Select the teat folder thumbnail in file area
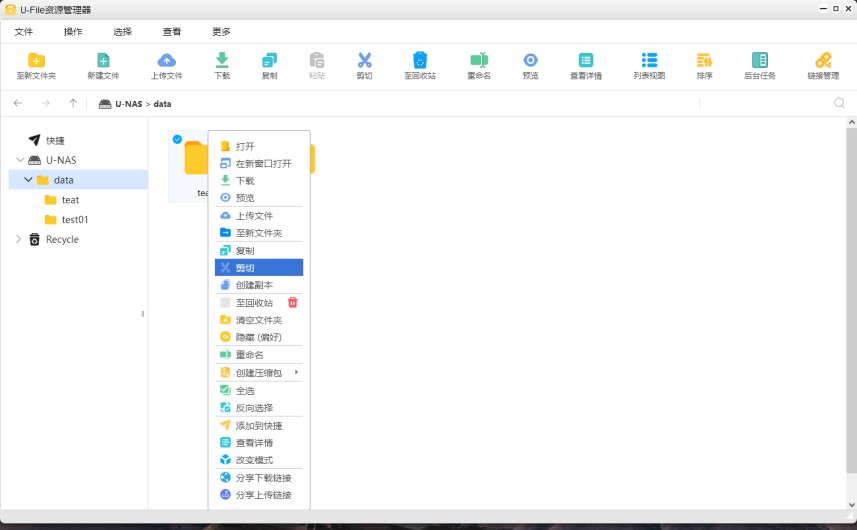Screen dimensions: 857x530 click(x=189, y=167)
